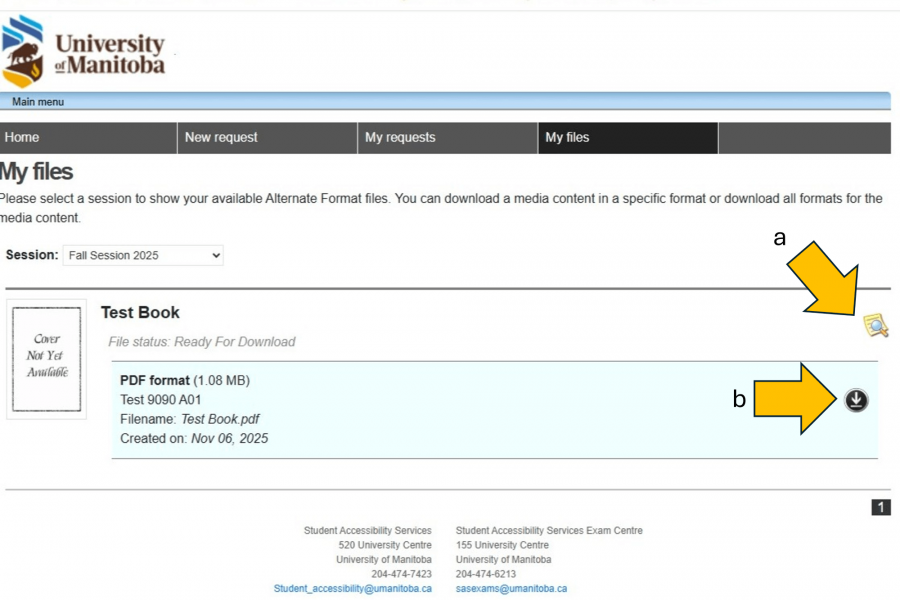900x600 pixels.
Task: Click the Main menu bar label
Action: (38, 102)
